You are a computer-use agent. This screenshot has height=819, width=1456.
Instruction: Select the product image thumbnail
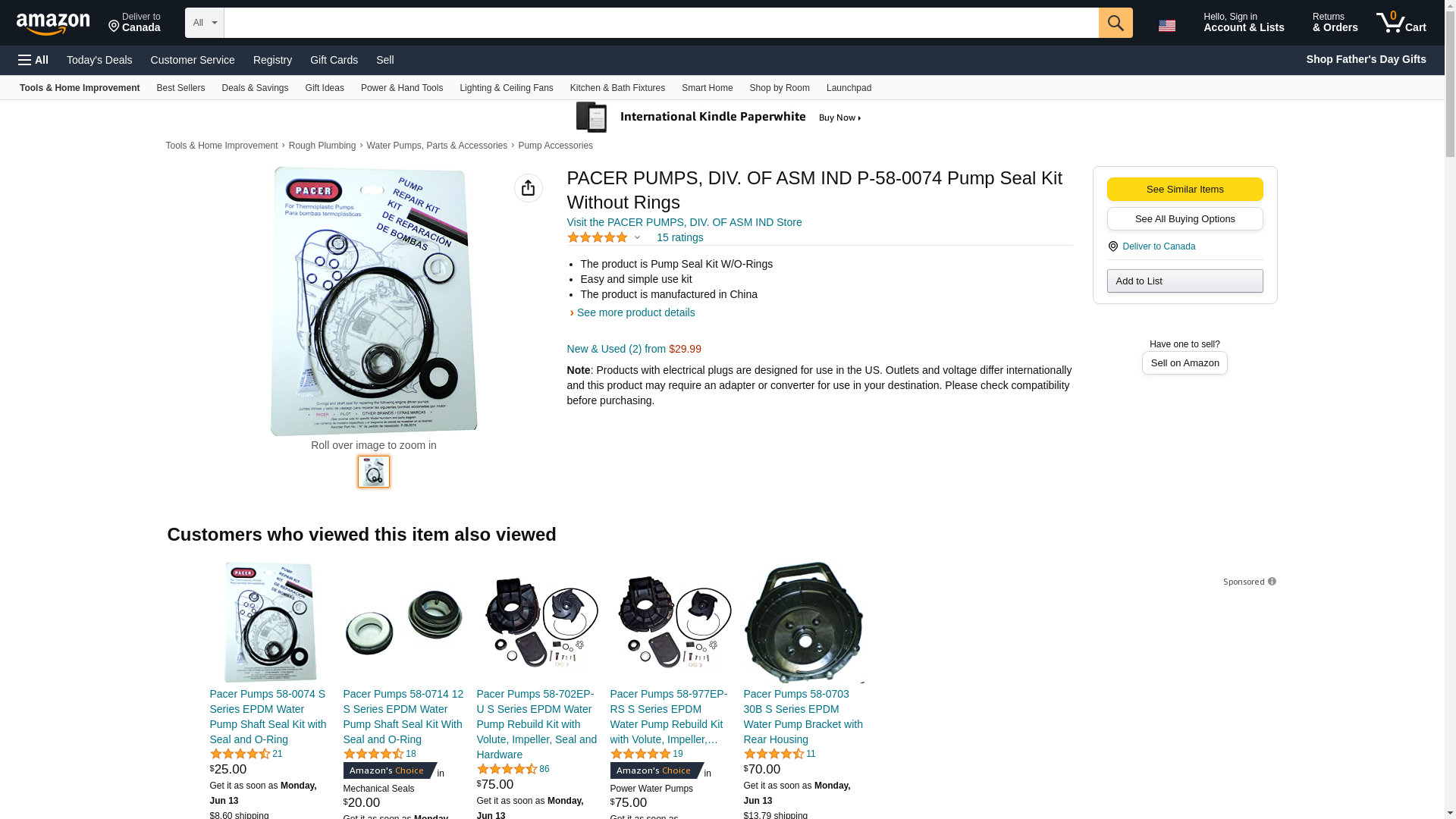pyautogui.click(x=374, y=472)
